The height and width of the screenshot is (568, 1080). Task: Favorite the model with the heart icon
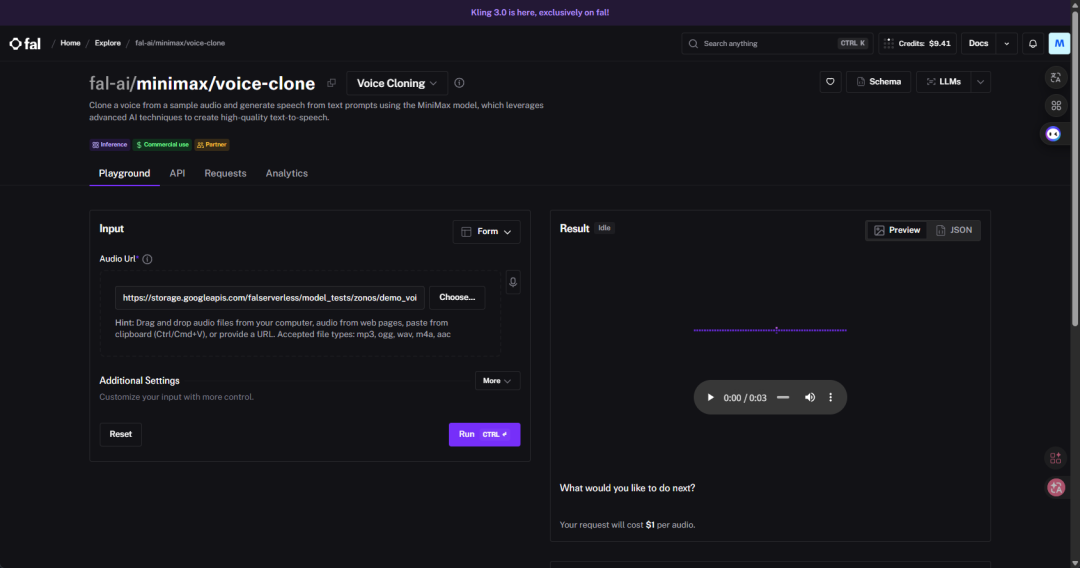830,82
